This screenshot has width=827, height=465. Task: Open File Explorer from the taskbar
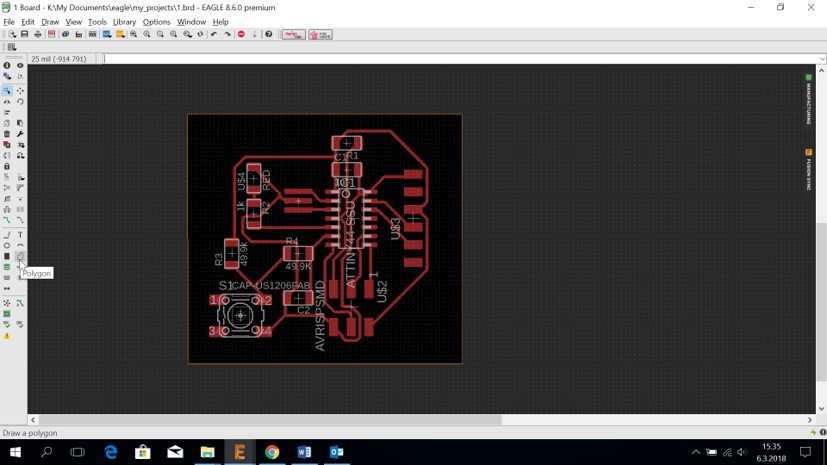click(207, 452)
